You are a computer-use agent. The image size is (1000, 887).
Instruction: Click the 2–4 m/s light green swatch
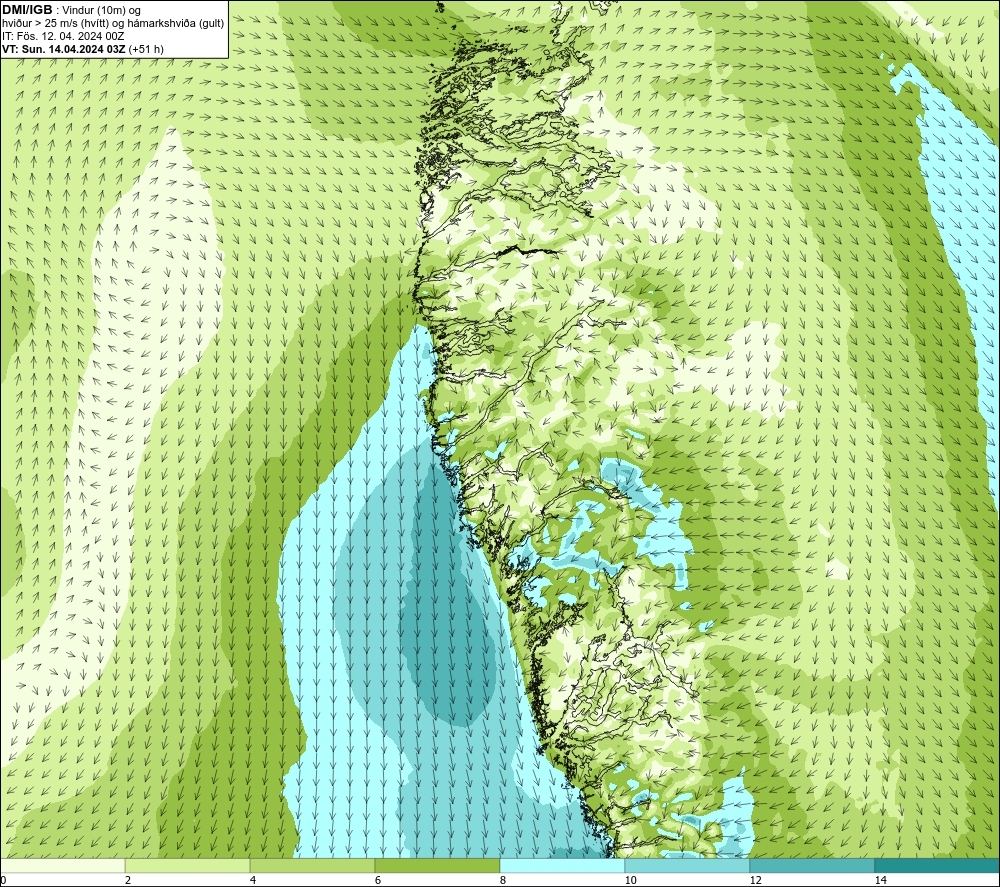click(188, 865)
